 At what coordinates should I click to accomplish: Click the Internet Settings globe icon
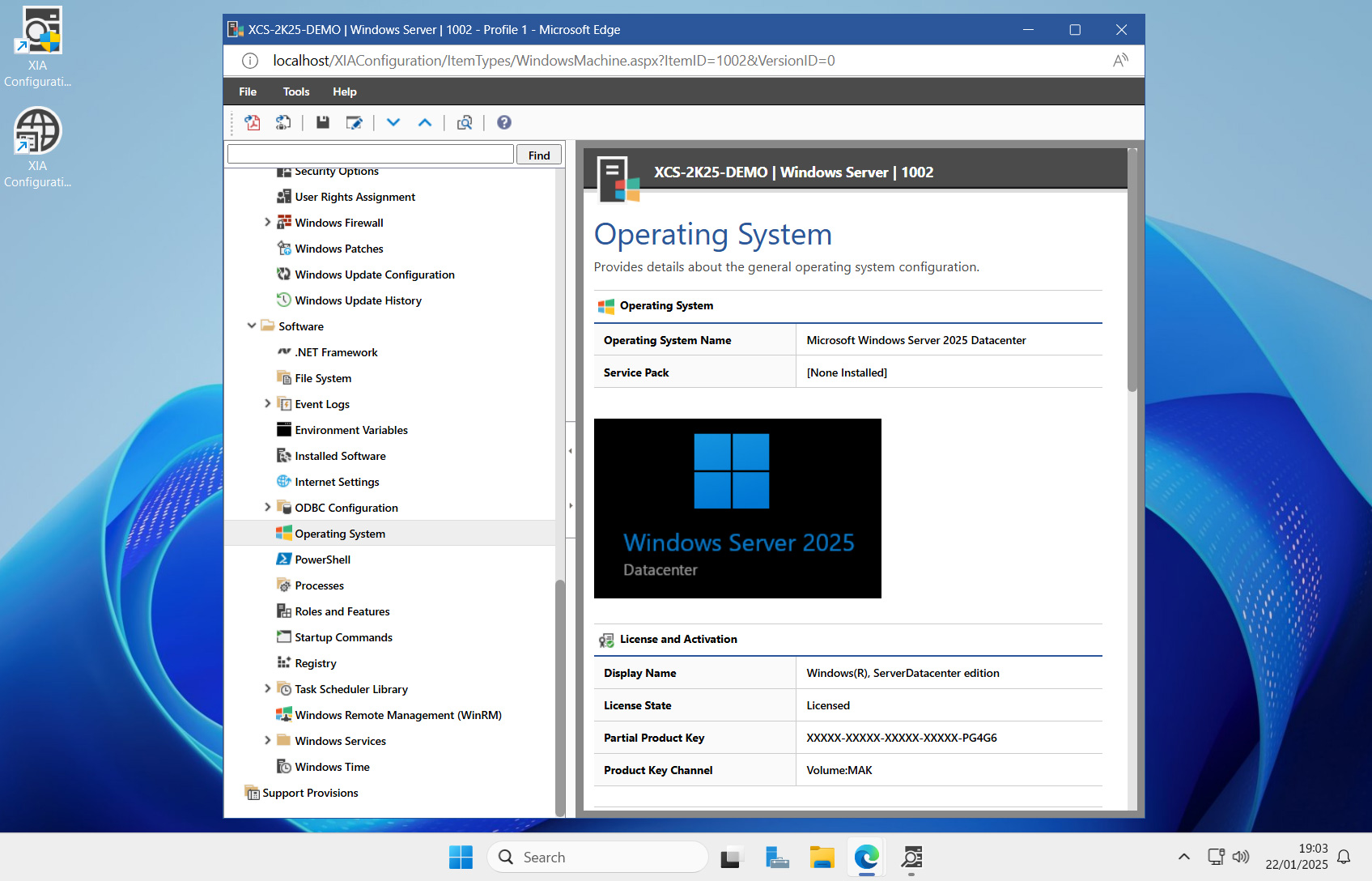pyautogui.click(x=284, y=481)
